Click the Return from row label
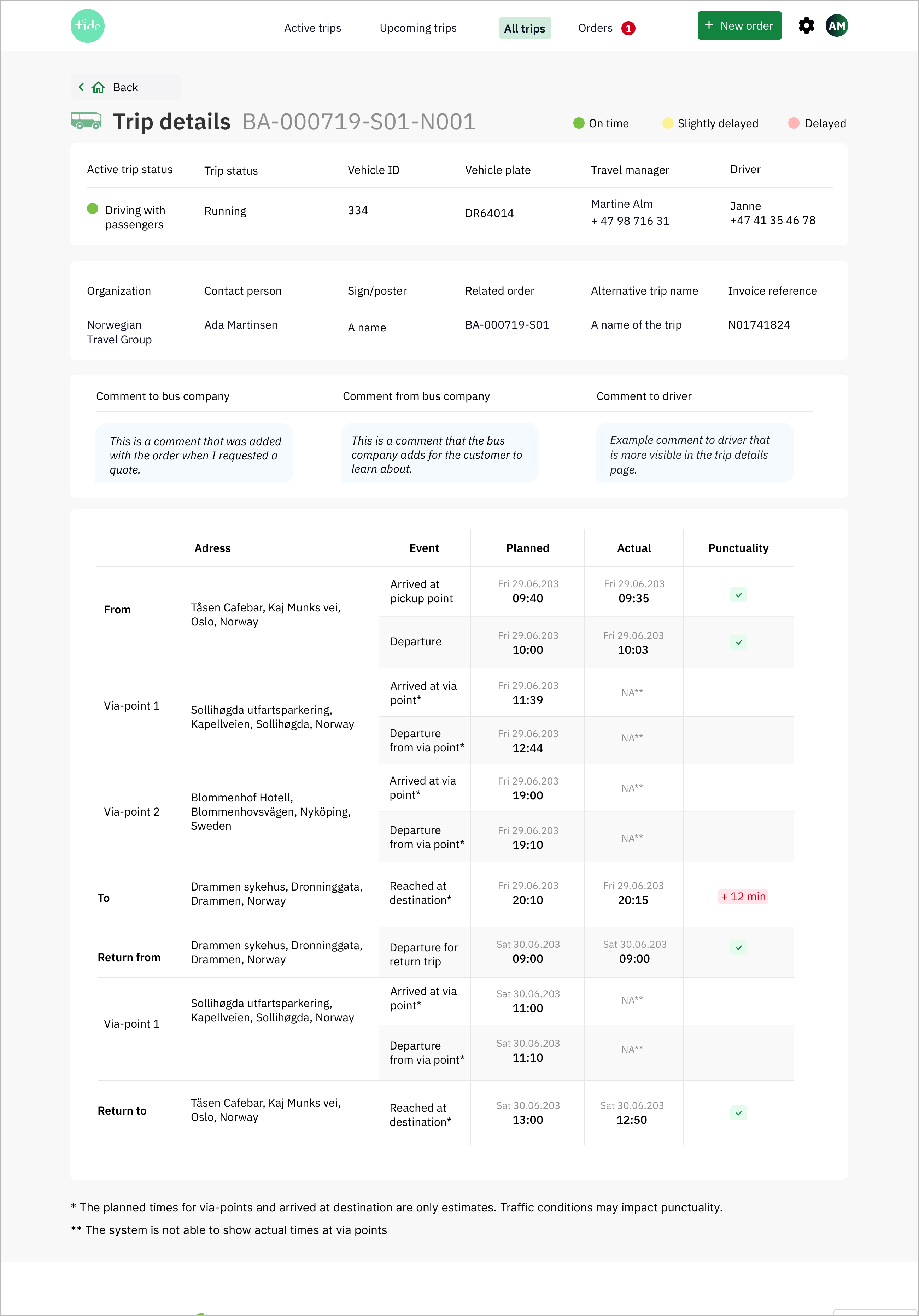Image resolution: width=919 pixels, height=1316 pixels. [x=129, y=957]
